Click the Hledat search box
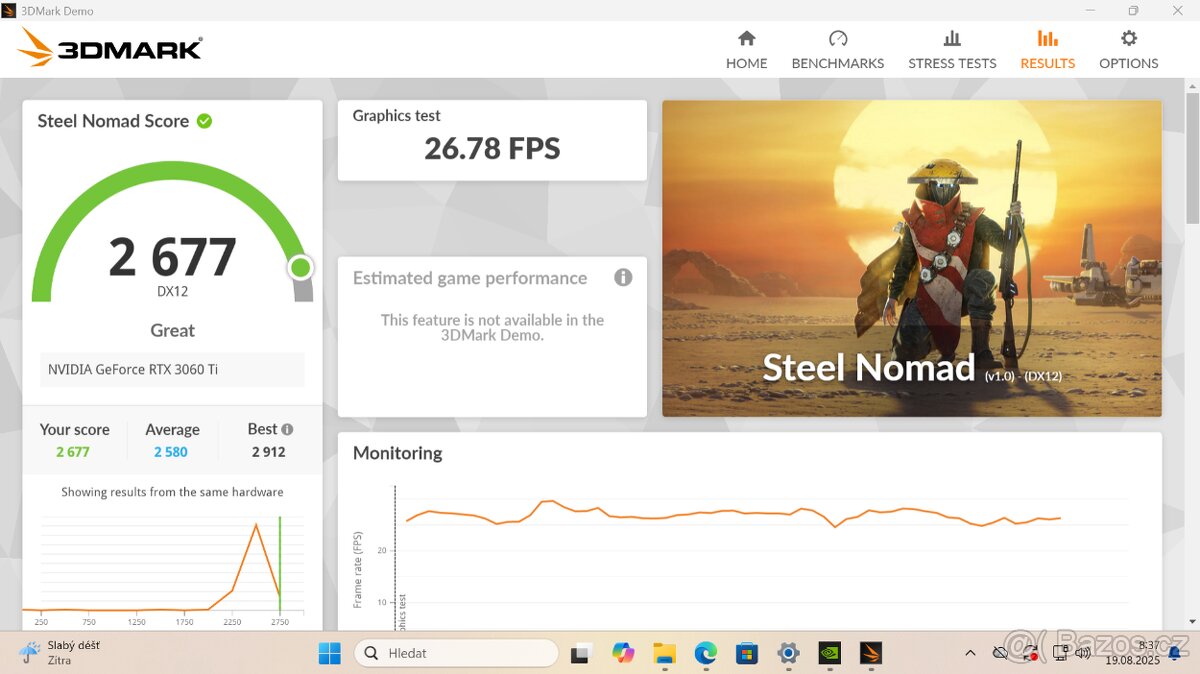This screenshot has width=1200, height=674. (455, 653)
